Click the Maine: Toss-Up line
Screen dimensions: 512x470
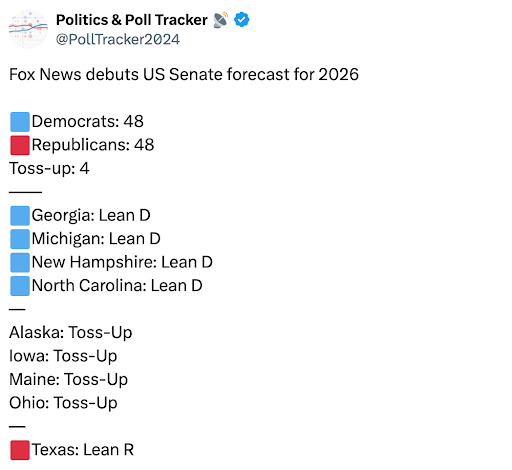coord(69,380)
